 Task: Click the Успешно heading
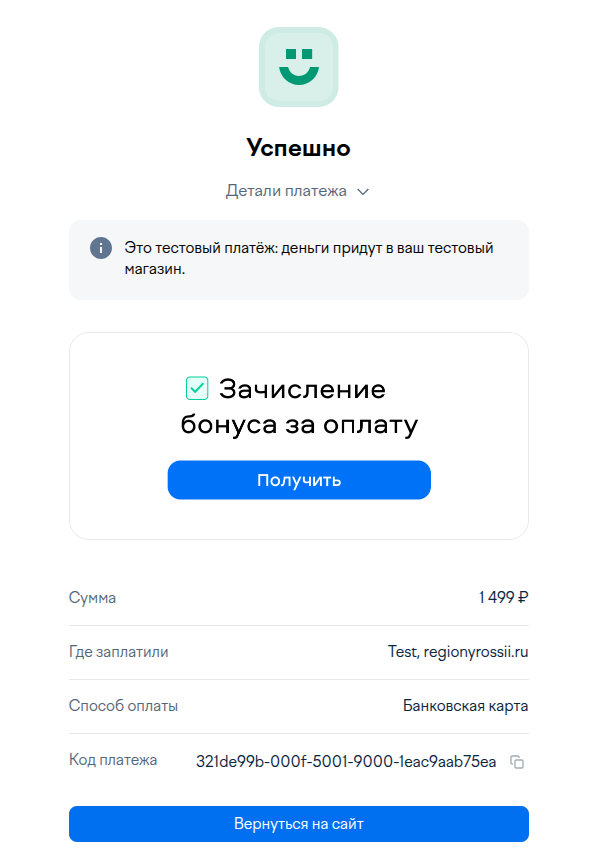pos(298,148)
